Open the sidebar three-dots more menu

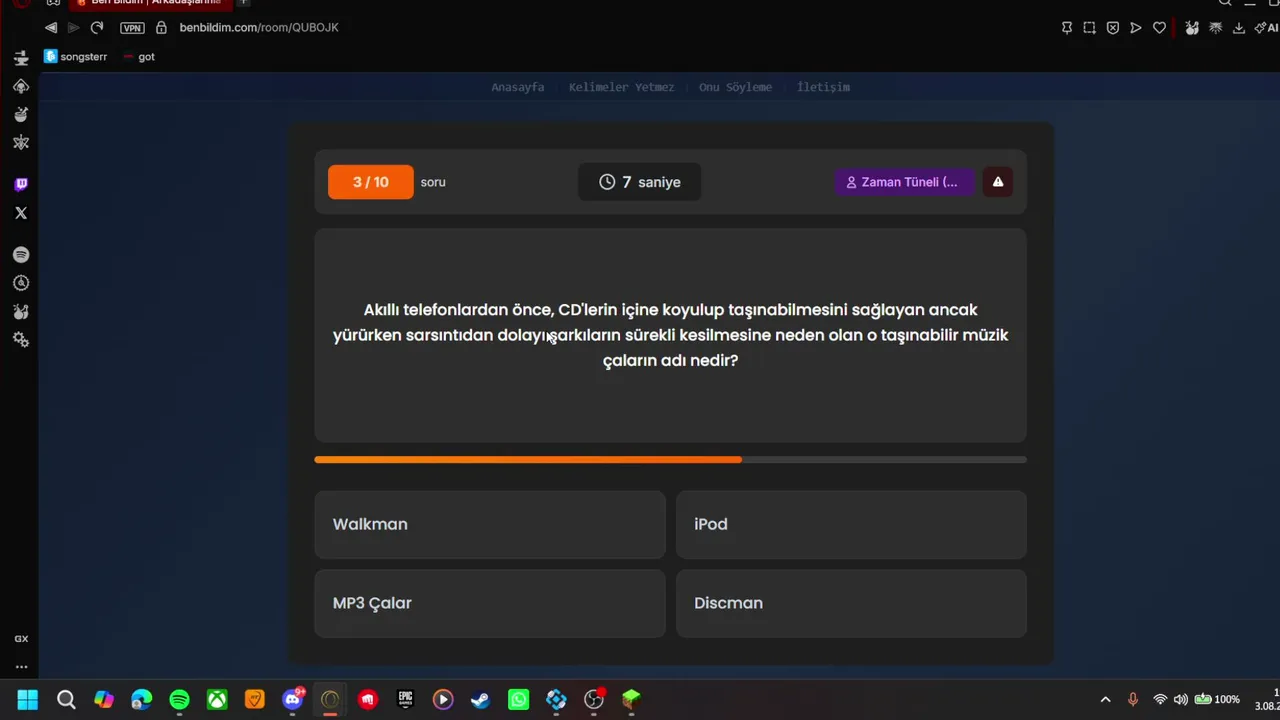[x=21, y=667]
